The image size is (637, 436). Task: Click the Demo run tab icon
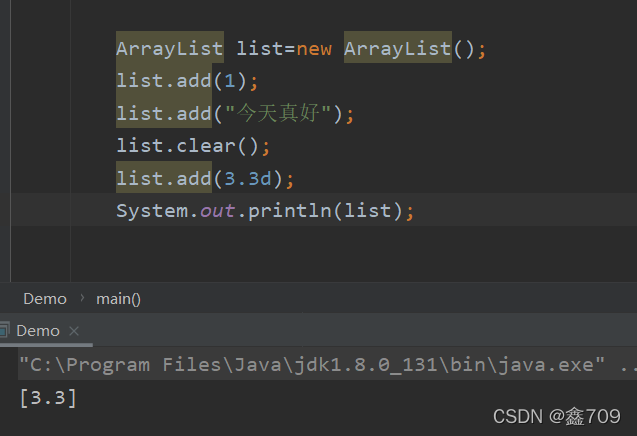(4, 330)
